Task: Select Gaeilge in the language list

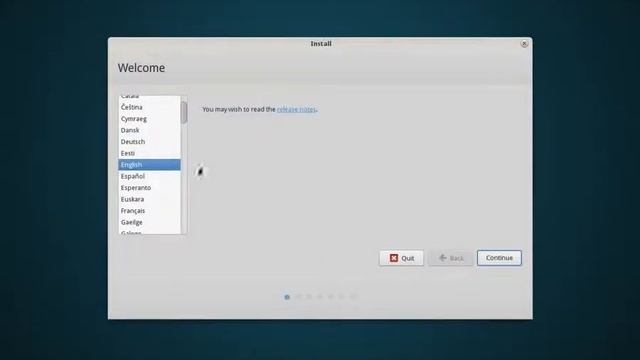Action: coord(149,222)
